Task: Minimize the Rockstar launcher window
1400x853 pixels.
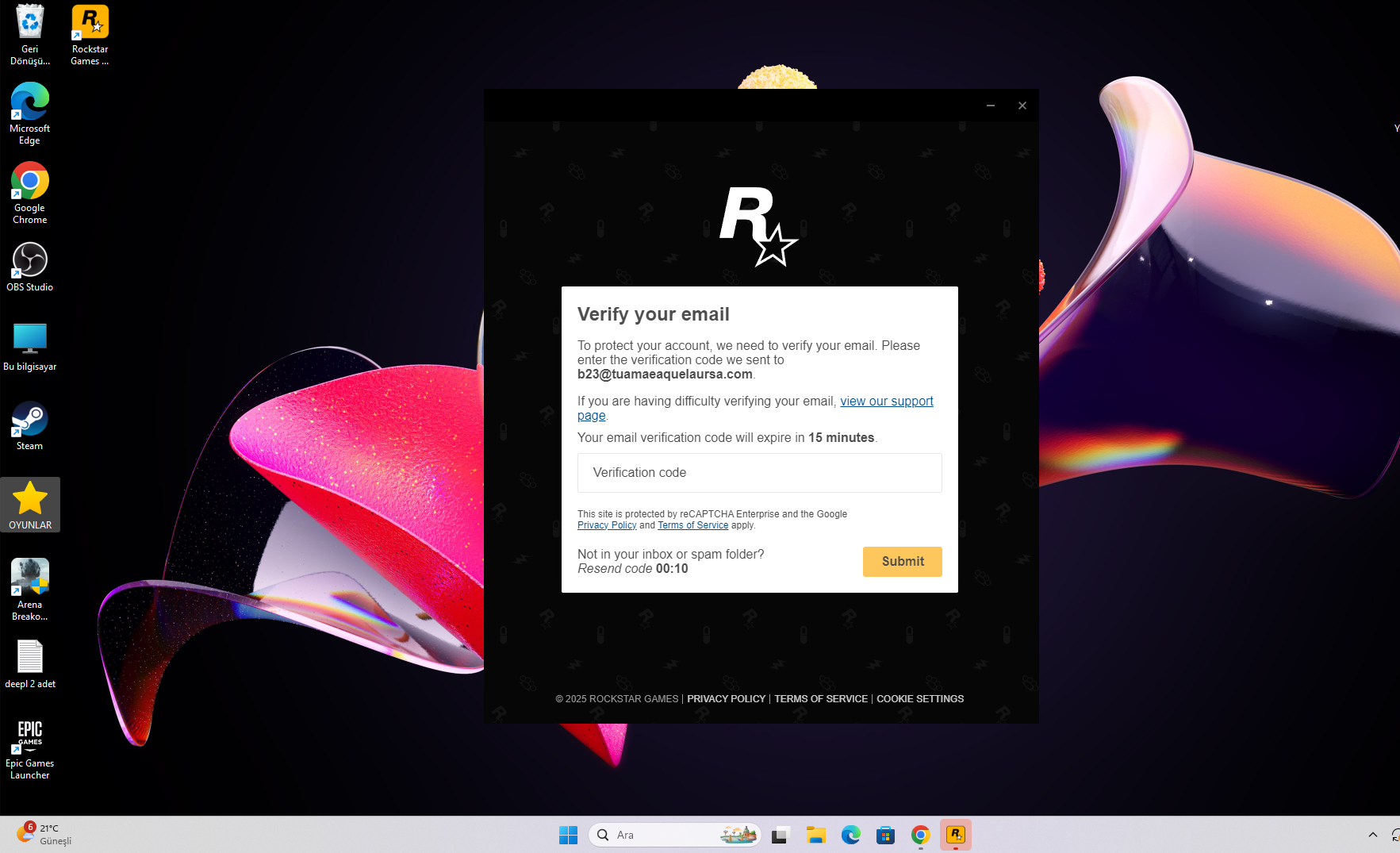Action: (x=991, y=106)
